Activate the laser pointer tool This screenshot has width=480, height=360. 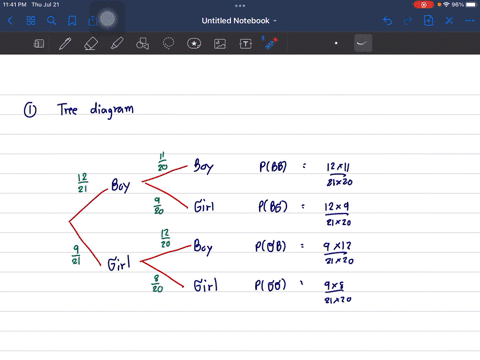(x=270, y=43)
